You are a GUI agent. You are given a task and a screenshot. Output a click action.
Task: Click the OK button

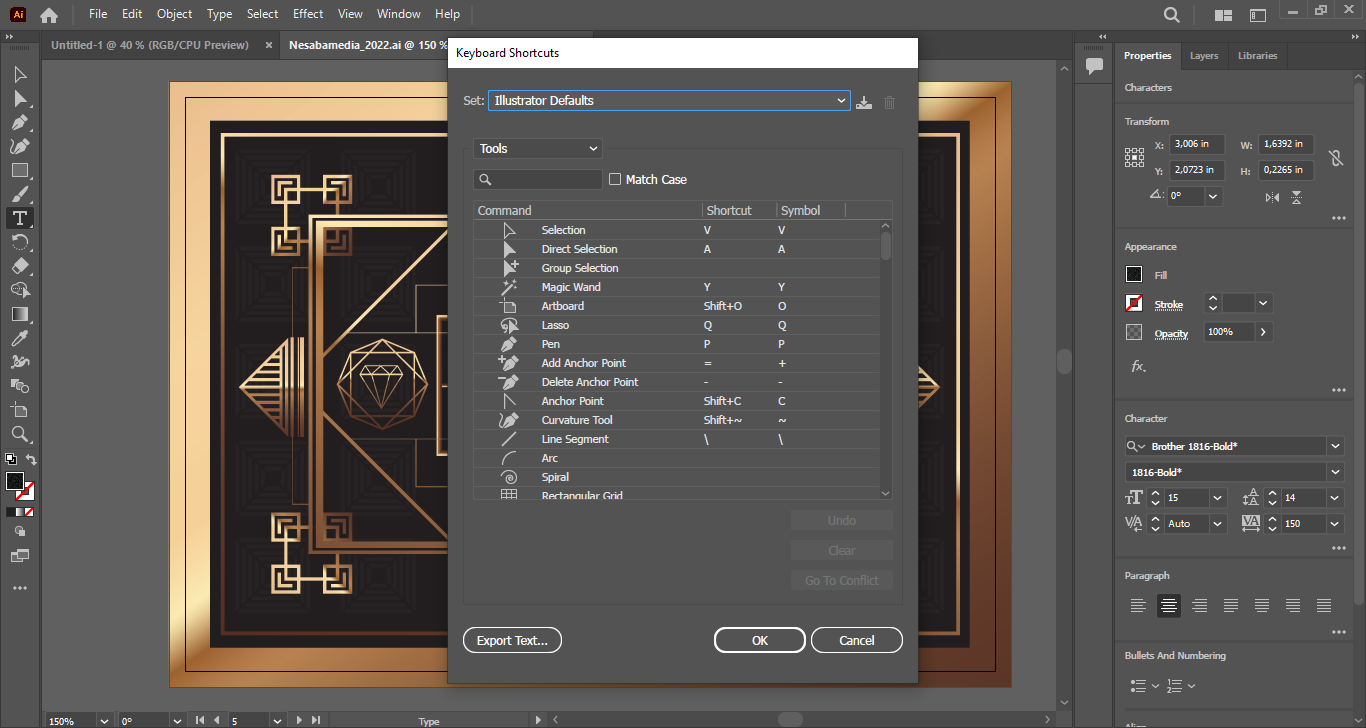759,640
